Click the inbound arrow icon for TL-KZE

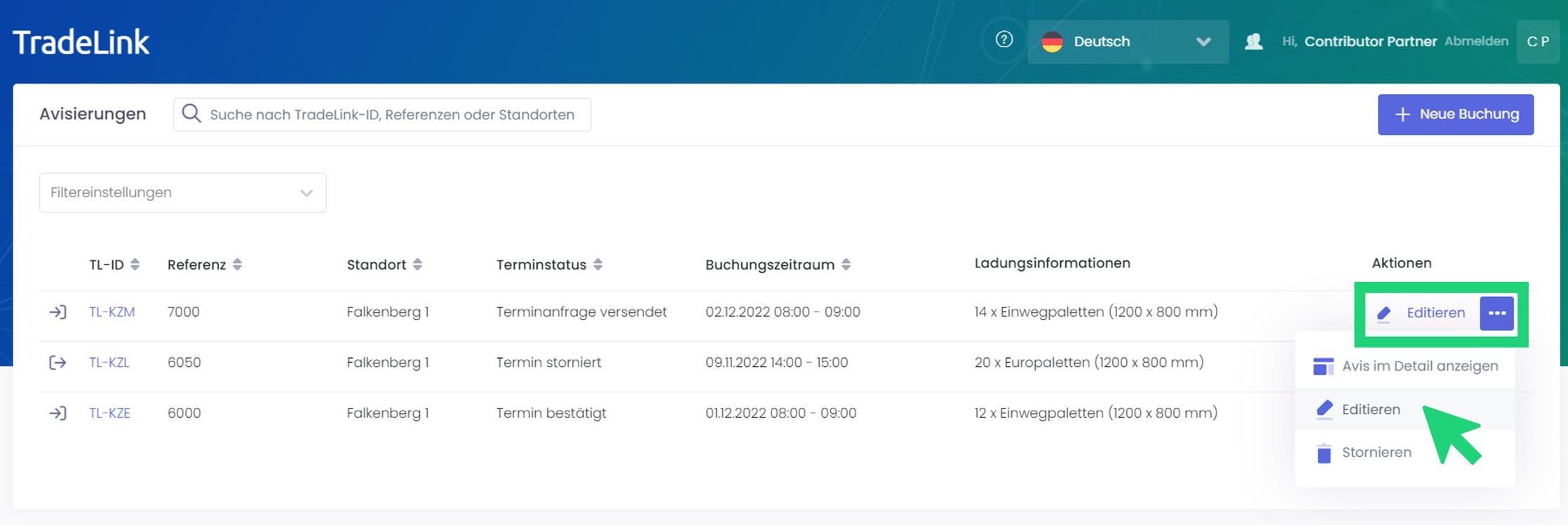58,413
